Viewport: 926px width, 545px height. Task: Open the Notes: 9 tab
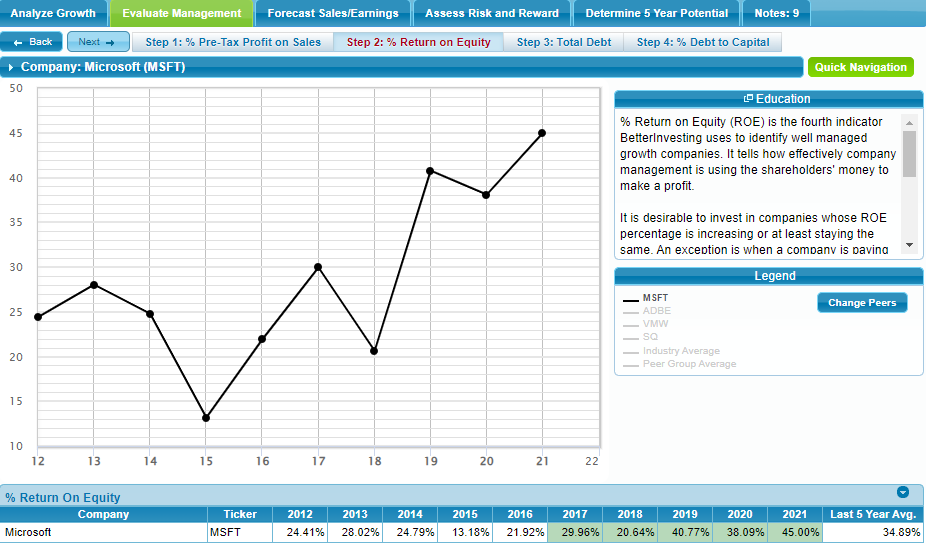point(777,13)
